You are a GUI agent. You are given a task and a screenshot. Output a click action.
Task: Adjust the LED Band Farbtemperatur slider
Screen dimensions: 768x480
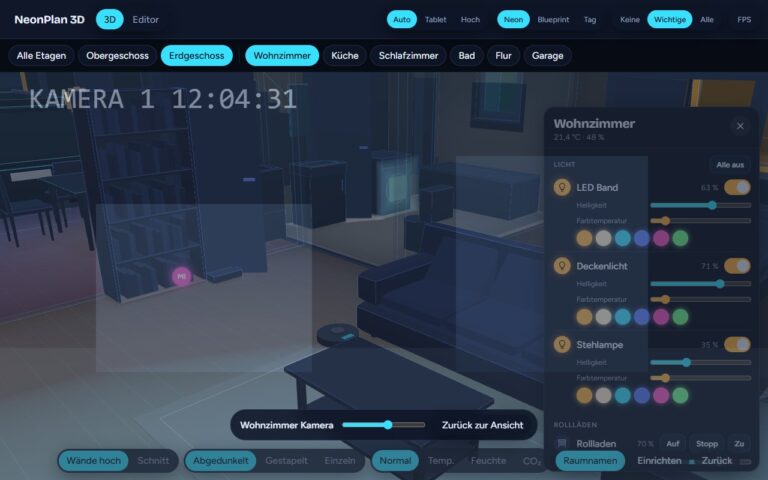pos(700,221)
